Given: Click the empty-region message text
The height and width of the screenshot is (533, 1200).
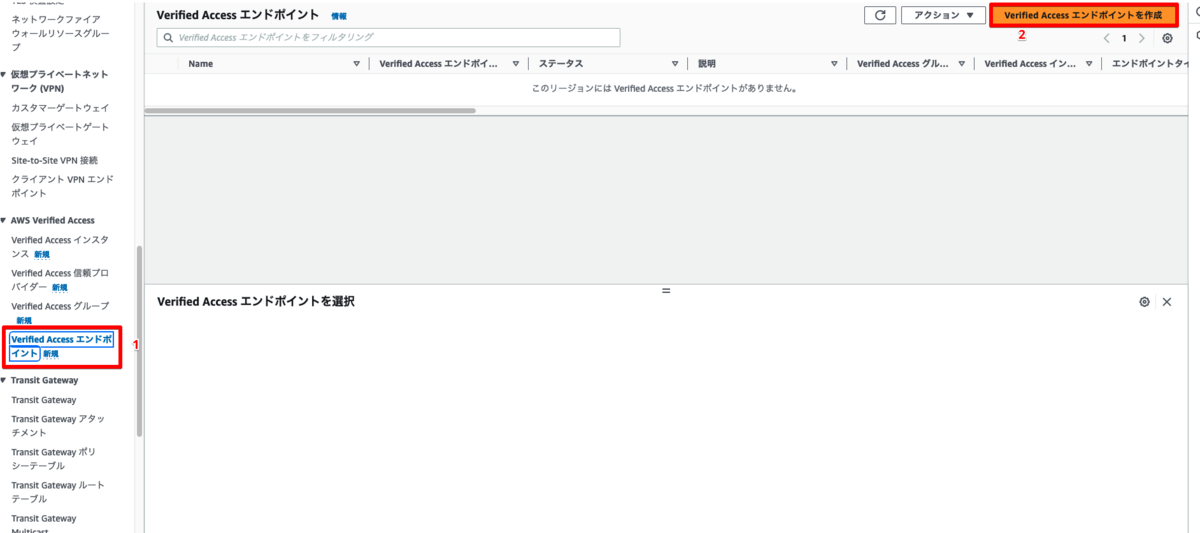Looking at the screenshot, I should 664,88.
